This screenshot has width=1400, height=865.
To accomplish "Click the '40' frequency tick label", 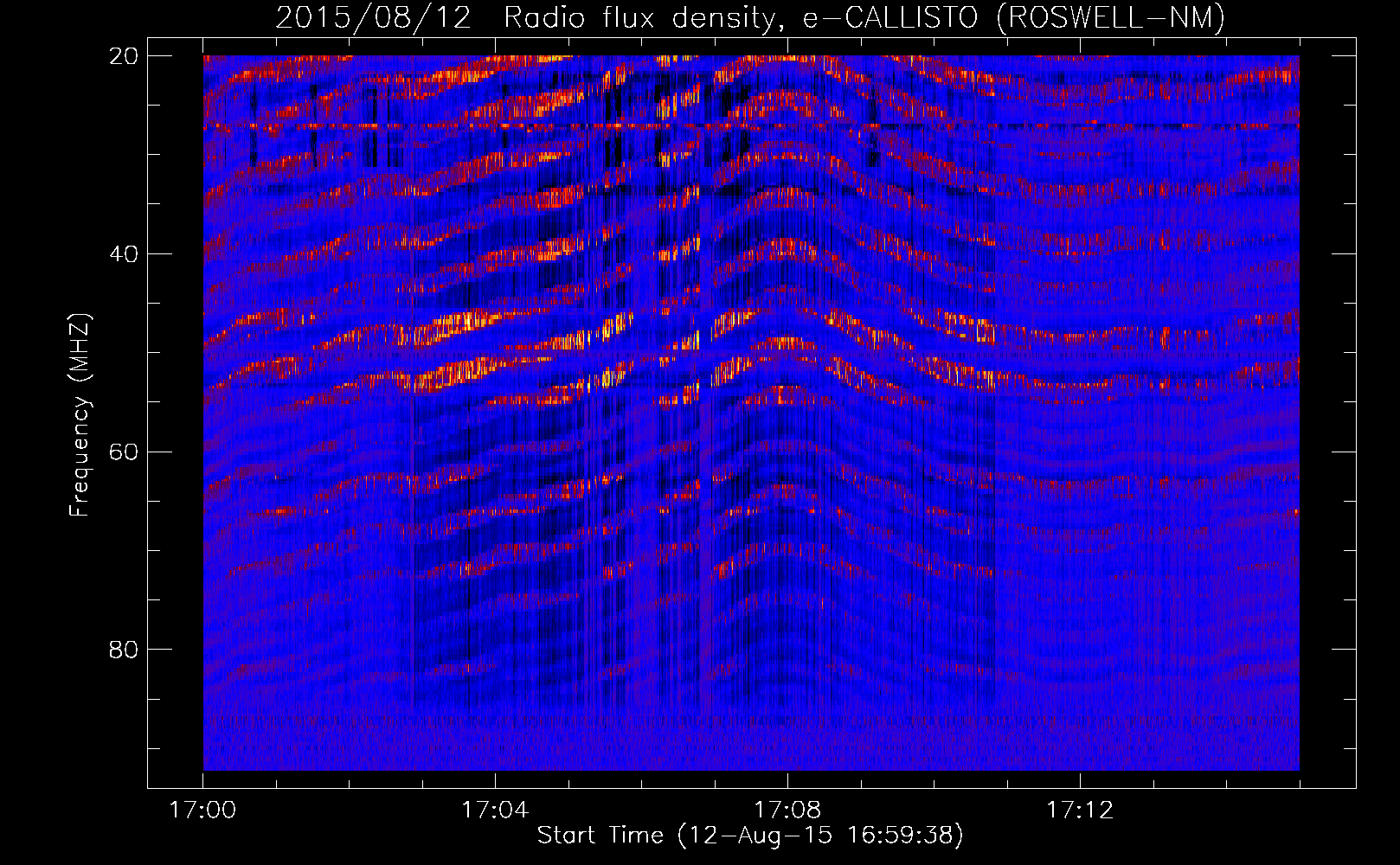I will click(x=124, y=253).
